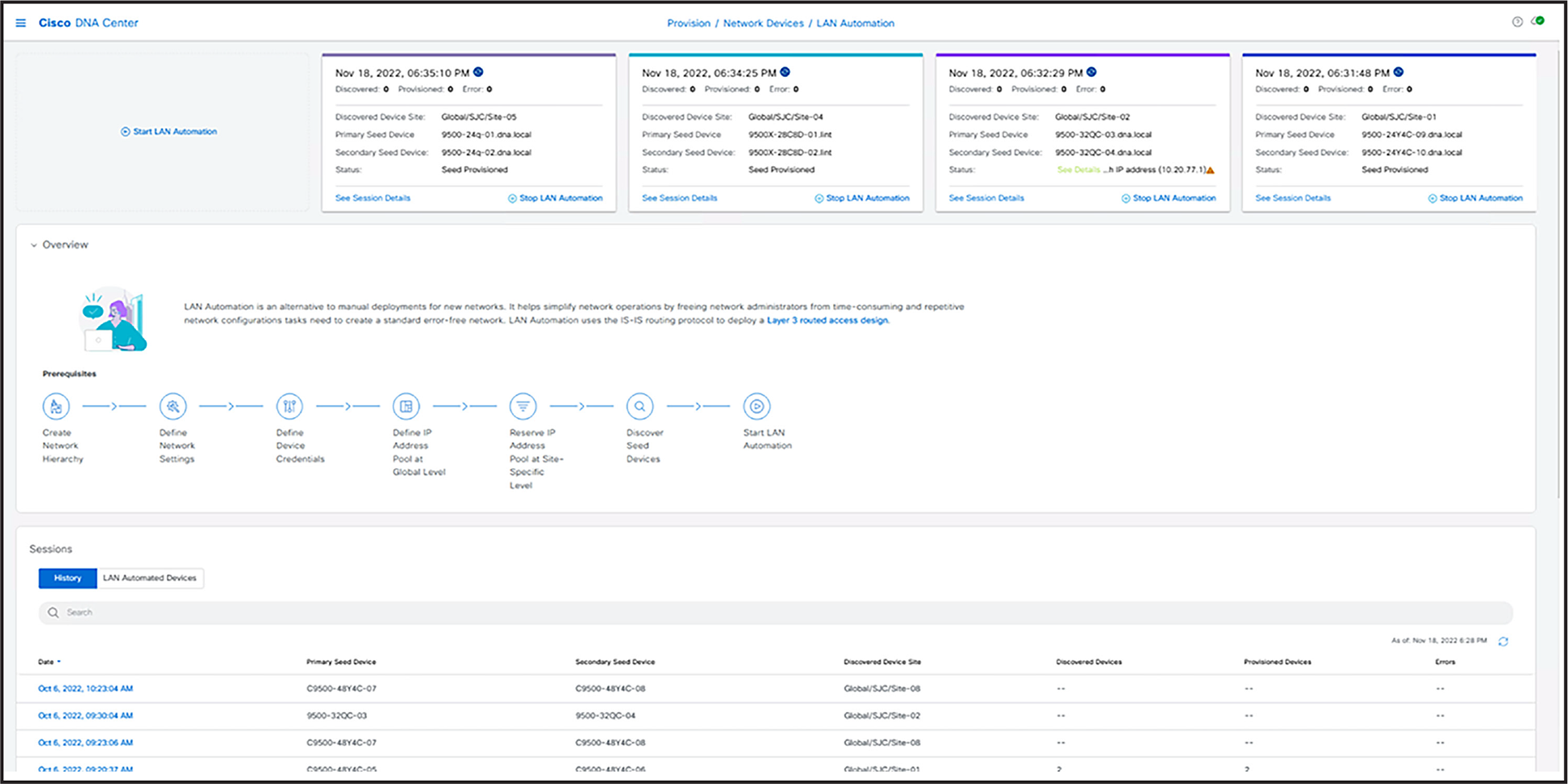This screenshot has width=1568, height=784.
Task: Click Define Device Credentials icon
Action: 289,407
